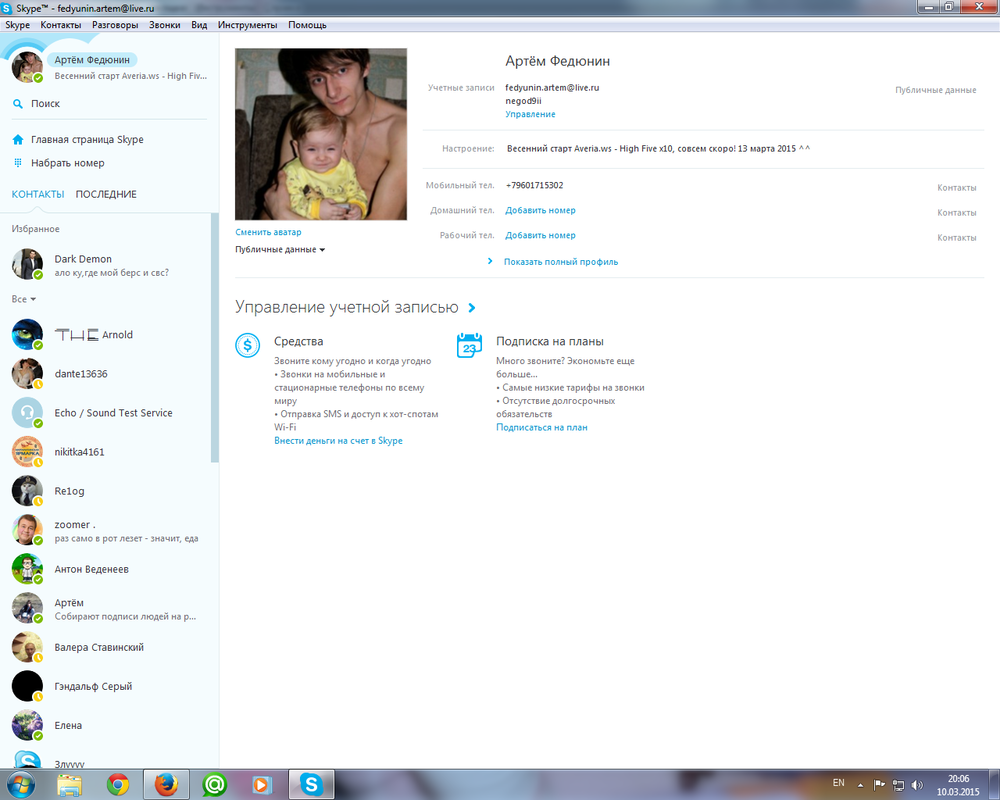Screen dimensions: 1000x800
Task: Launch Chrome from the taskbar
Action: [118, 785]
